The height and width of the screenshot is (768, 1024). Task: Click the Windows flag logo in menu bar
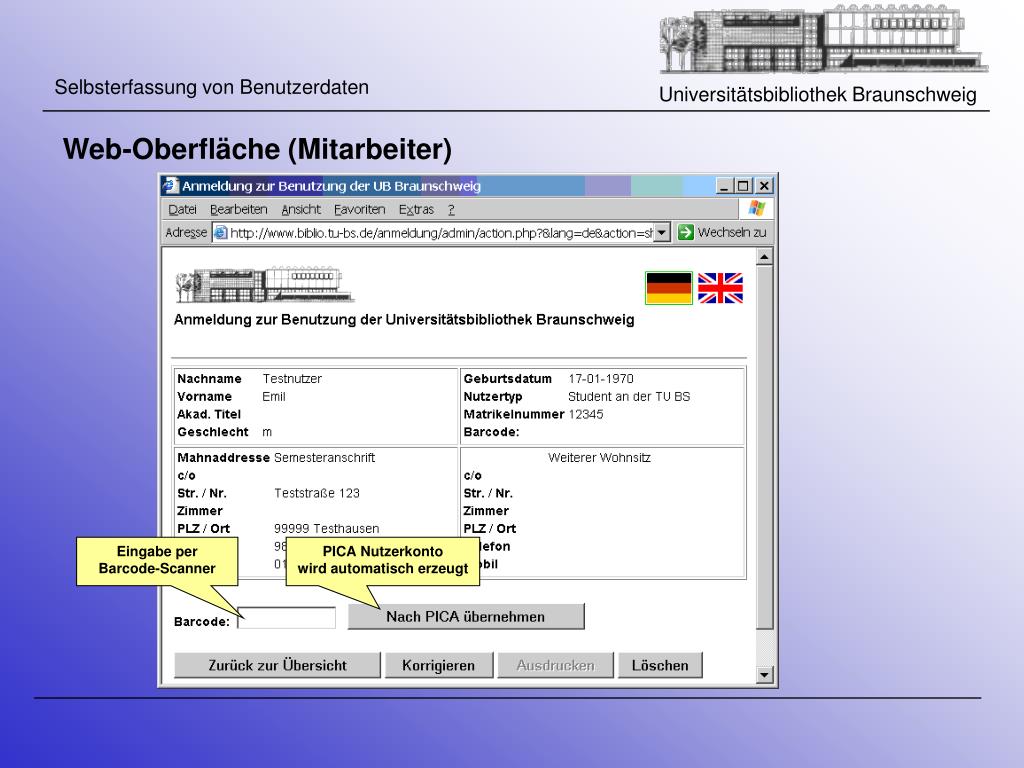pos(756,208)
